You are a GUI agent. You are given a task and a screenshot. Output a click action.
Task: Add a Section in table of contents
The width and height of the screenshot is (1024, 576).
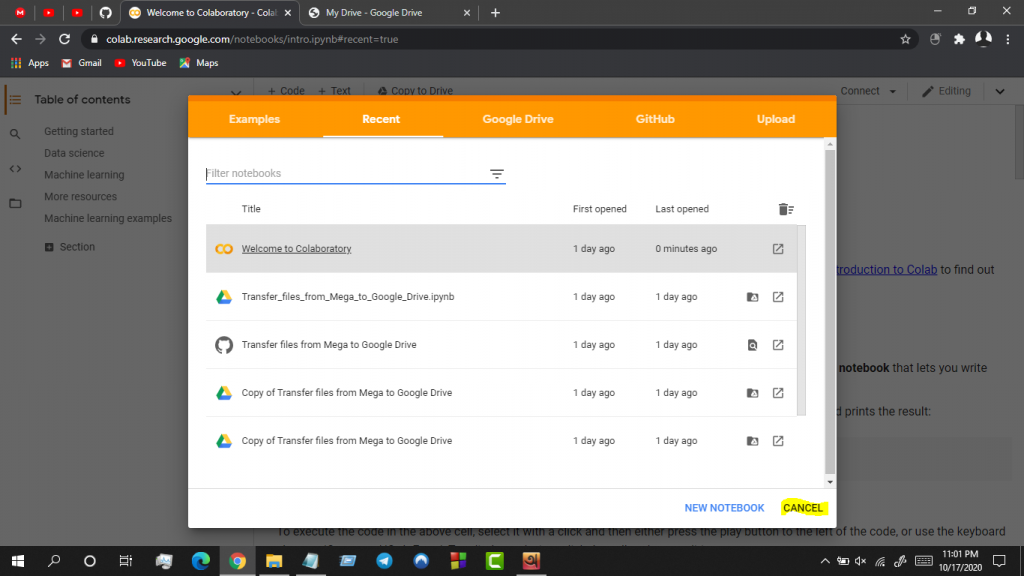[69, 247]
